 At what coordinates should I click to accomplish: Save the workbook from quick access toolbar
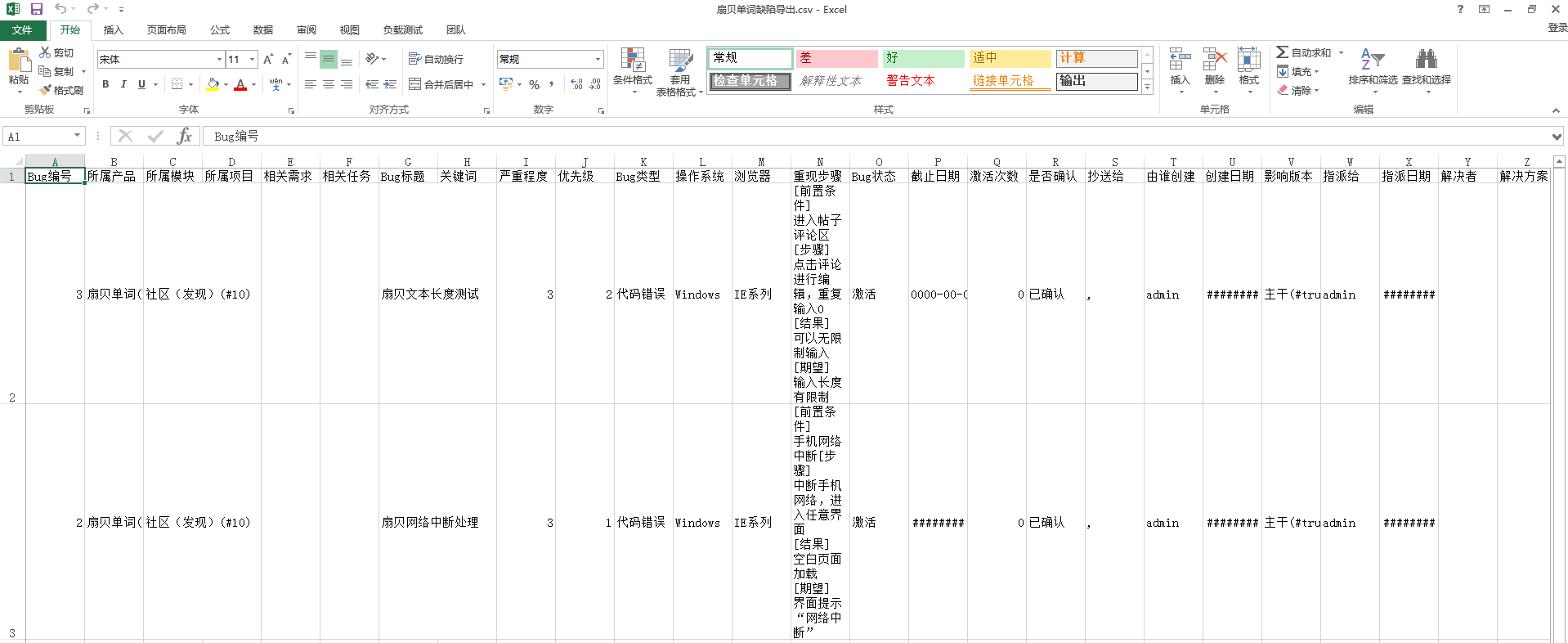(37, 9)
